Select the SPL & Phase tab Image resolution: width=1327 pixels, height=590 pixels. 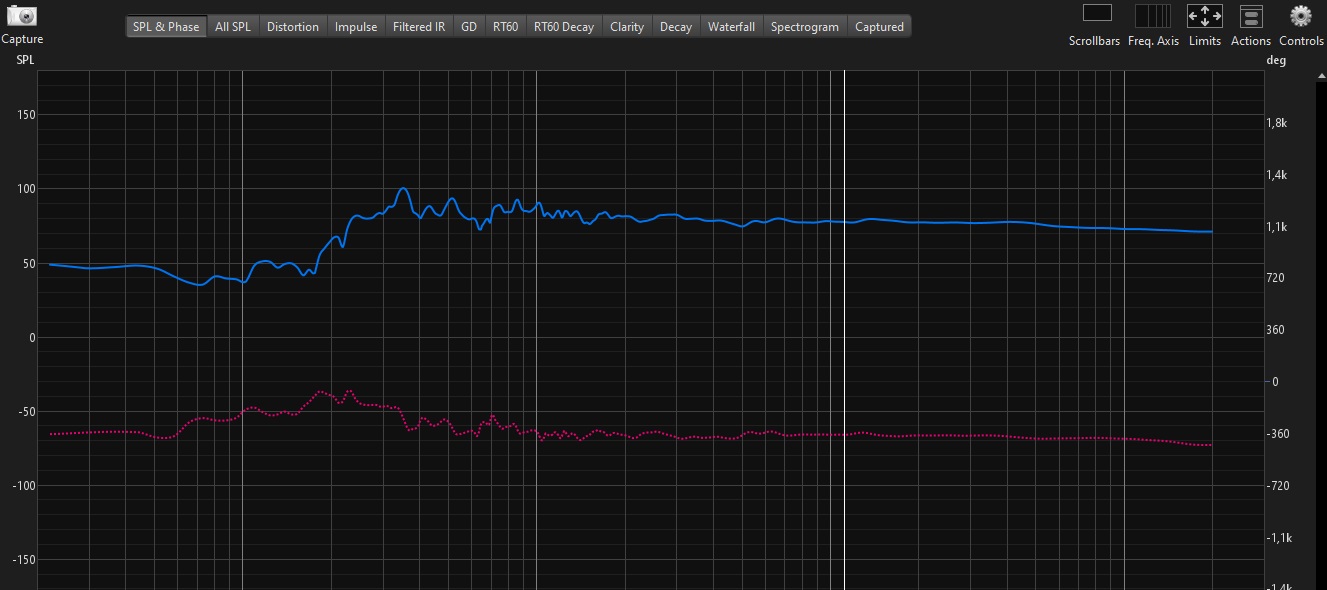166,27
